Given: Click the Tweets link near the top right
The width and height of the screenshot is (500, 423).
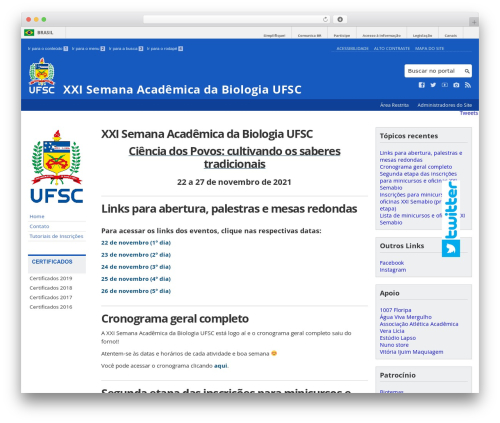Looking at the screenshot, I should [469, 113].
